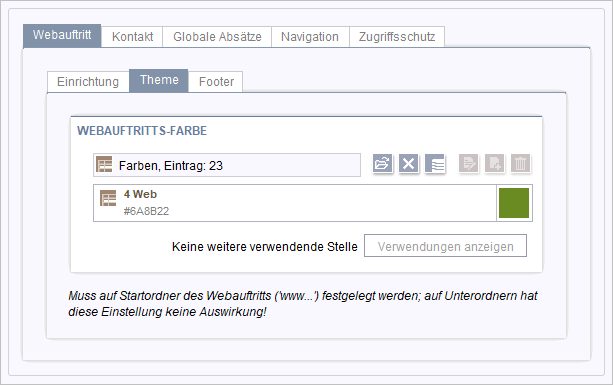Click the 4 Web entry name
The image size is (613, 385).
140,194
